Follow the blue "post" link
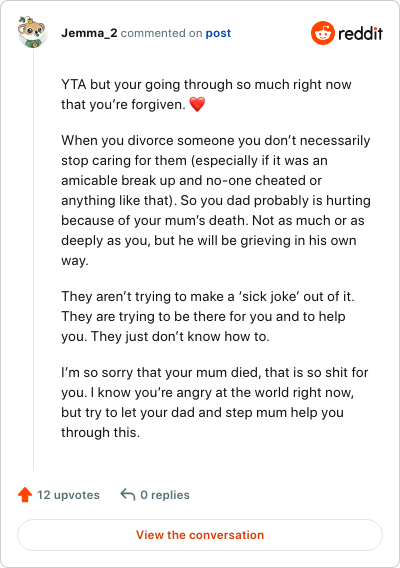Viewport: 400px width, 568px height. (x=218, y=33)
